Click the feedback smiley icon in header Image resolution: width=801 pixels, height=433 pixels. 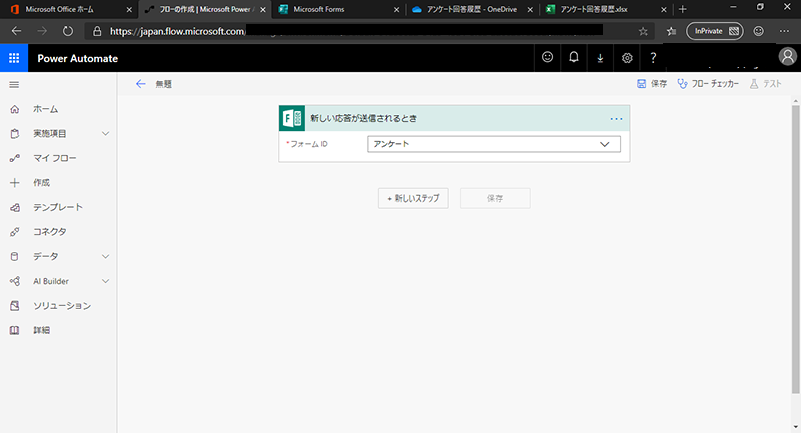547,58
